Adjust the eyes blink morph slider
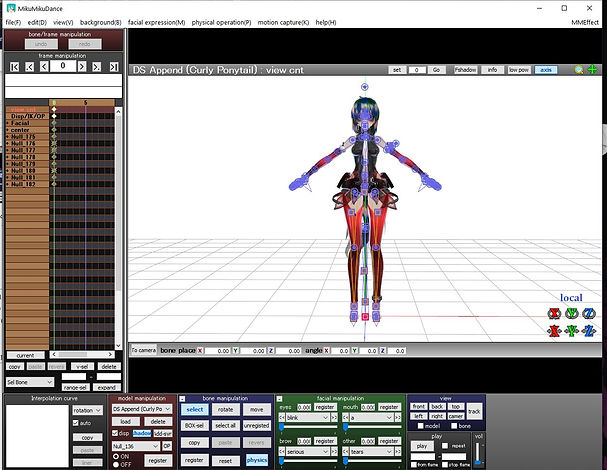This screenshot has width=607, height=470. (308, 427)
